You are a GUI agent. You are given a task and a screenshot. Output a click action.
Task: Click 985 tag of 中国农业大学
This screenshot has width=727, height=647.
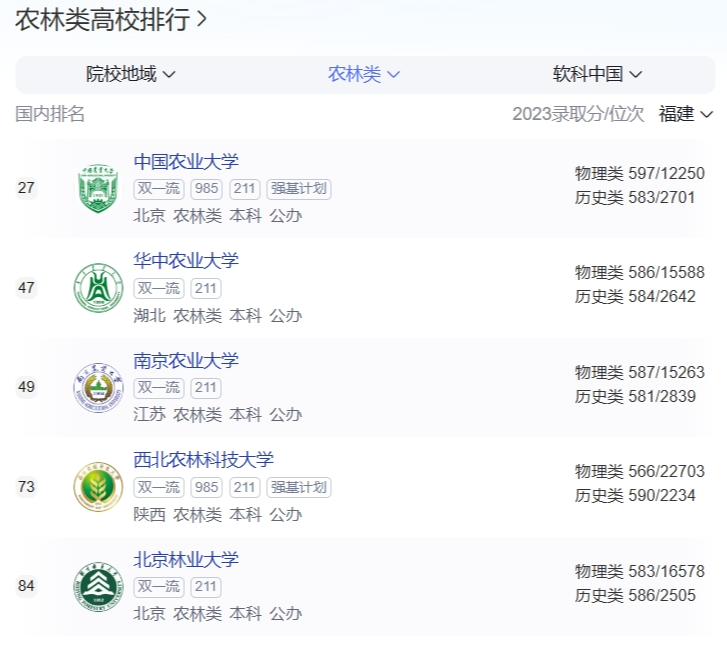206,189
